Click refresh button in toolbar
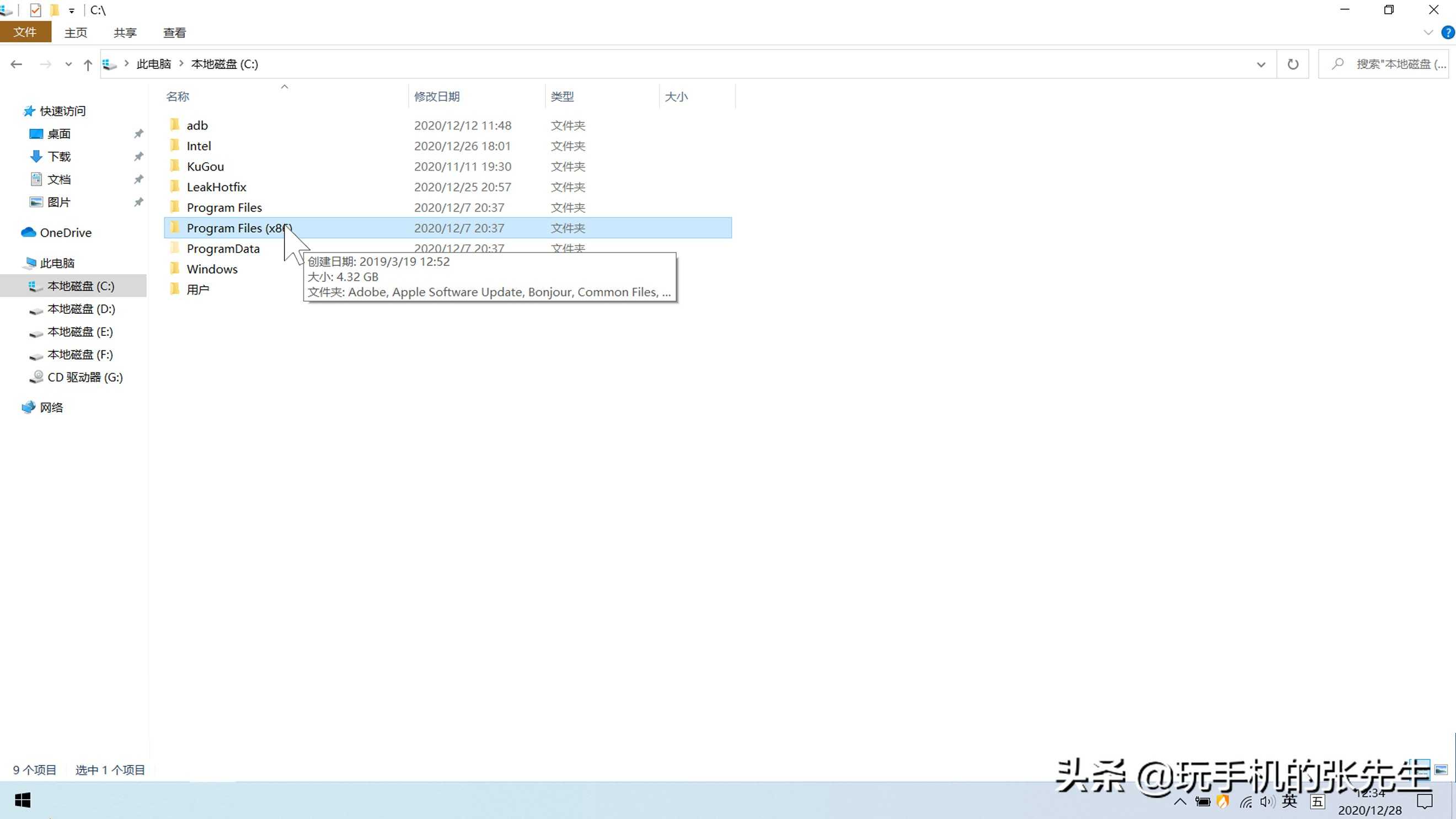Image resolution: width=1456 pixels, height=819 pixels. (x=1293, y=64)
